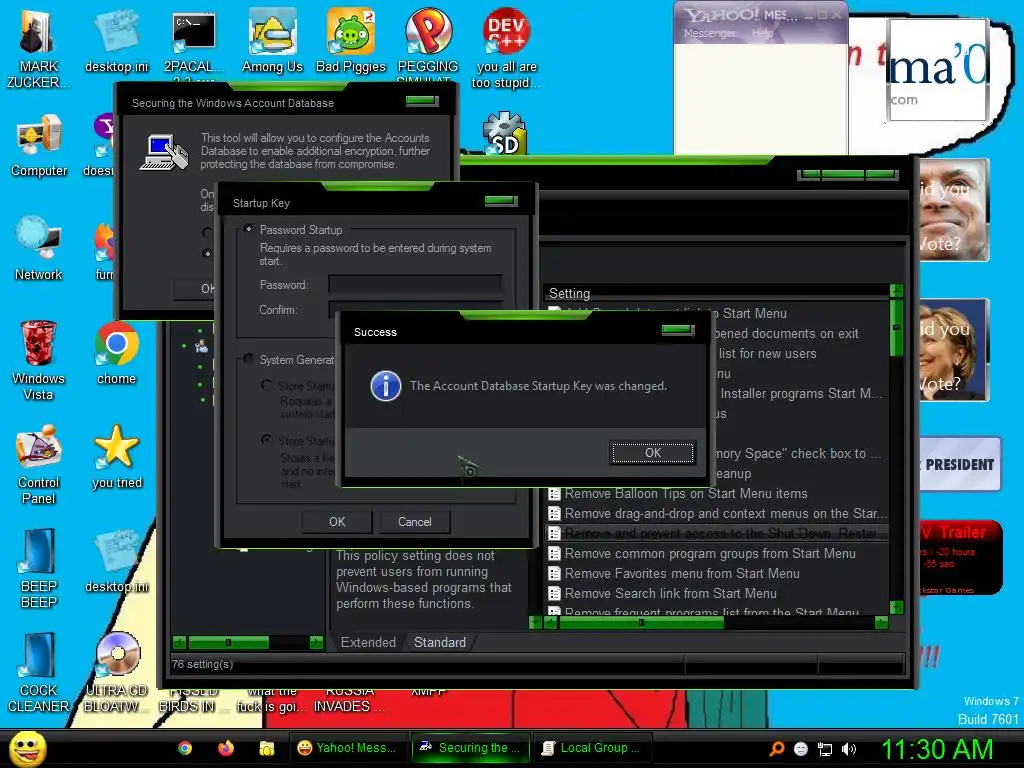Screen dimensions: 1024x768
Task: Launch Among Us from the desktop
Action: 272,40
